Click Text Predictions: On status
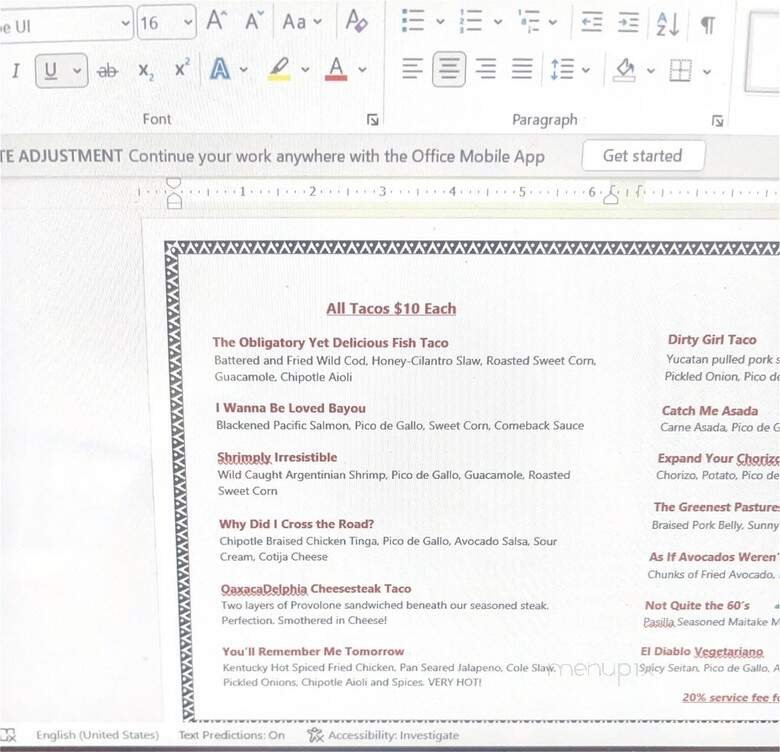The width and height of the screenshot is (780, 752). [x=232, y=735]
